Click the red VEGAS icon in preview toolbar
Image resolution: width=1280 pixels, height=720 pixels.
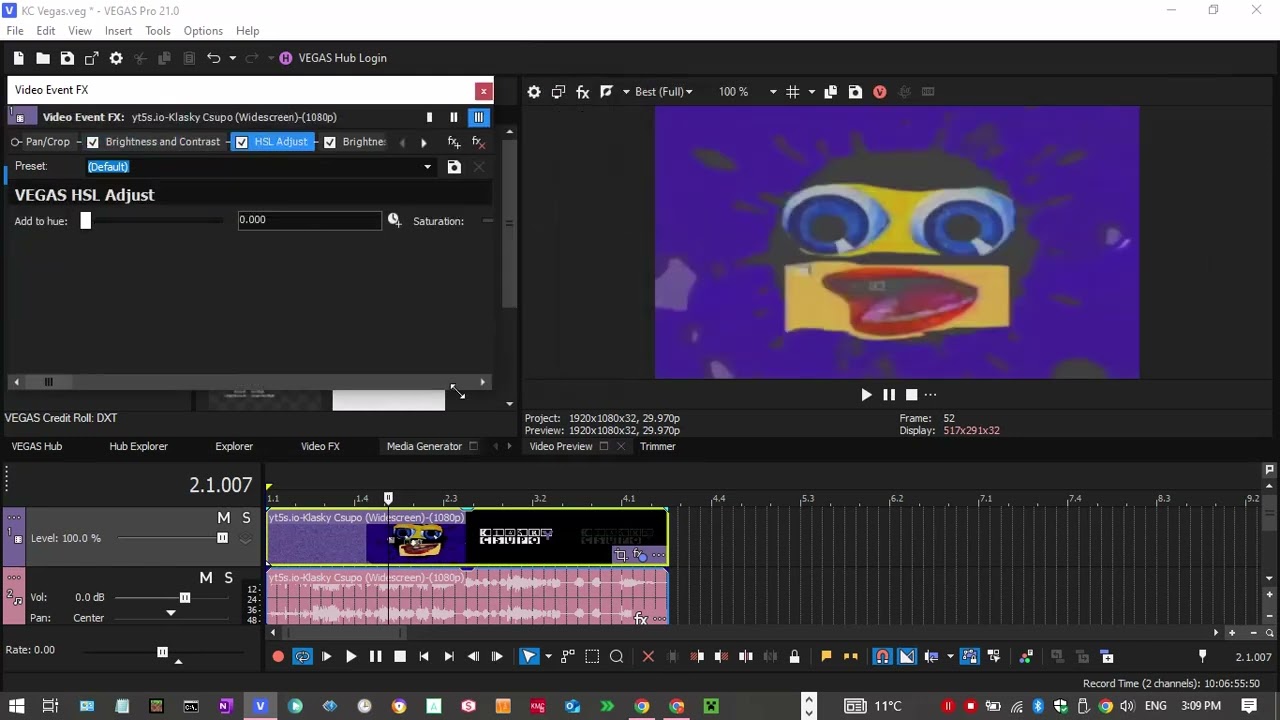click(x=880, y=92)
